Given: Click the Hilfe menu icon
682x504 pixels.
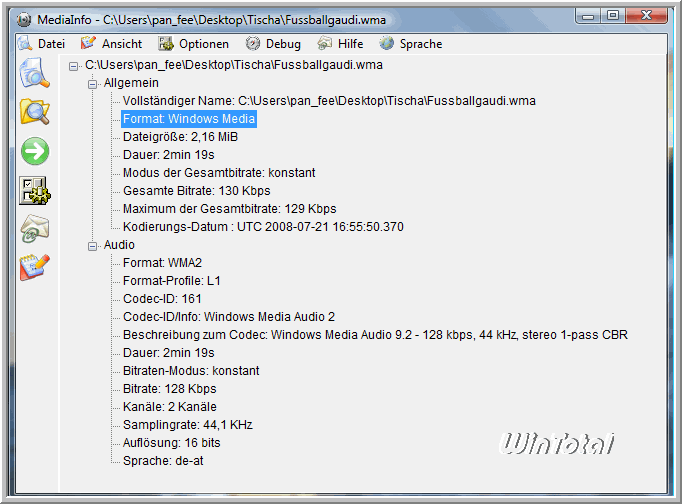Looking at the screenshot, I should click(325, 43).
